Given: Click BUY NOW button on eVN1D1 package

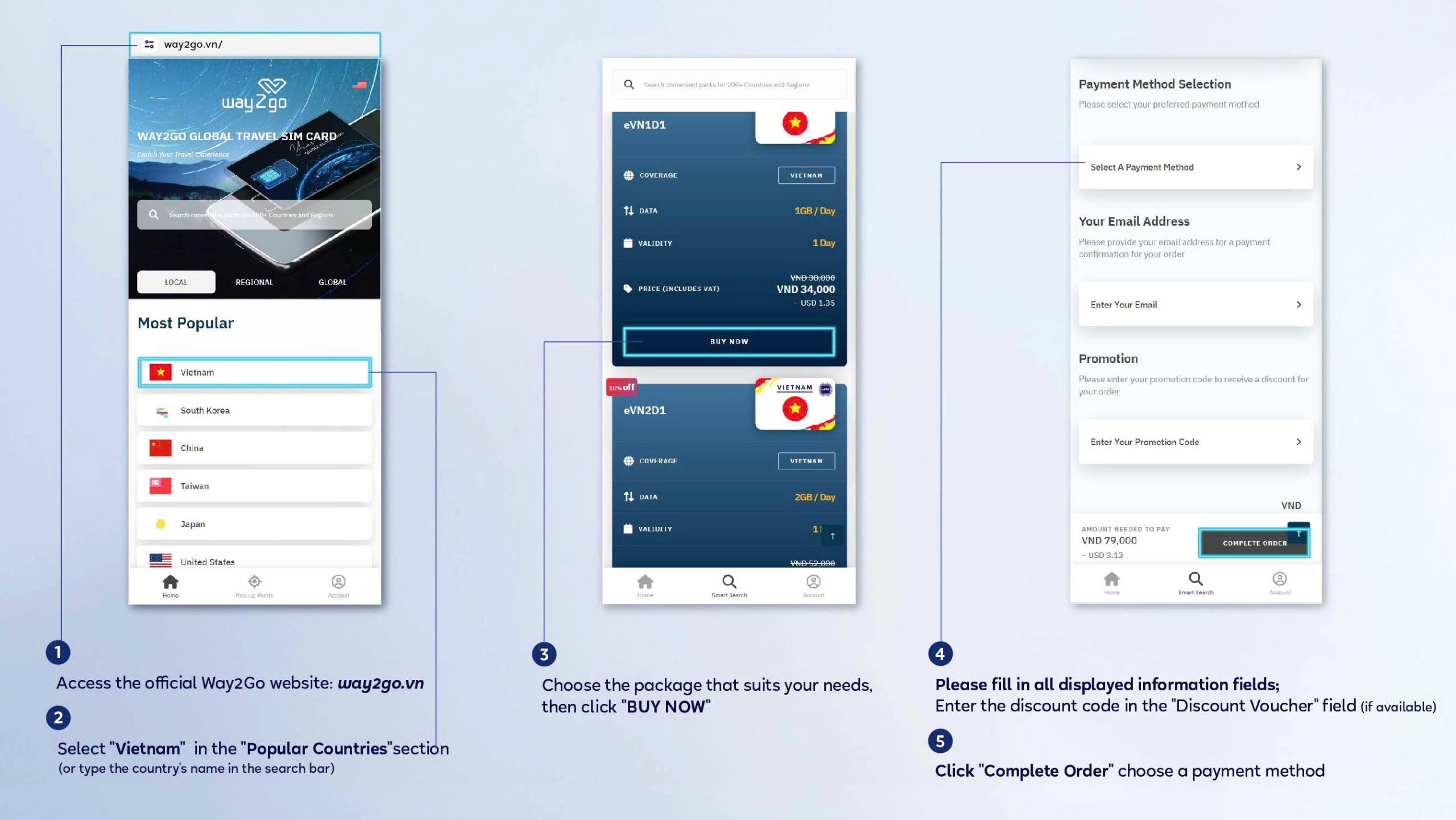Looking at the screenshot, I should 728,341.
